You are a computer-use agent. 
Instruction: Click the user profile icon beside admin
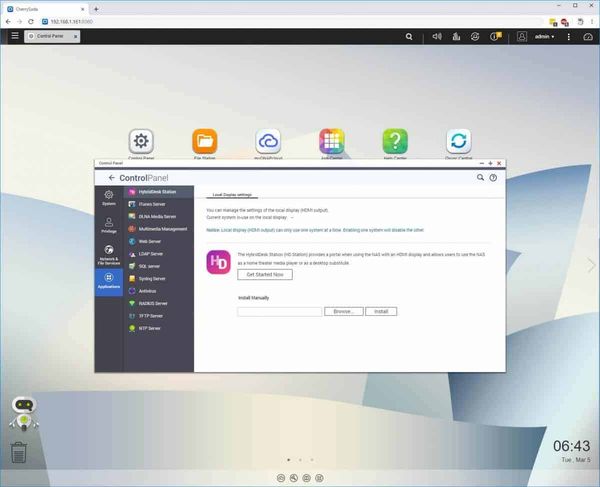point(522,36)
